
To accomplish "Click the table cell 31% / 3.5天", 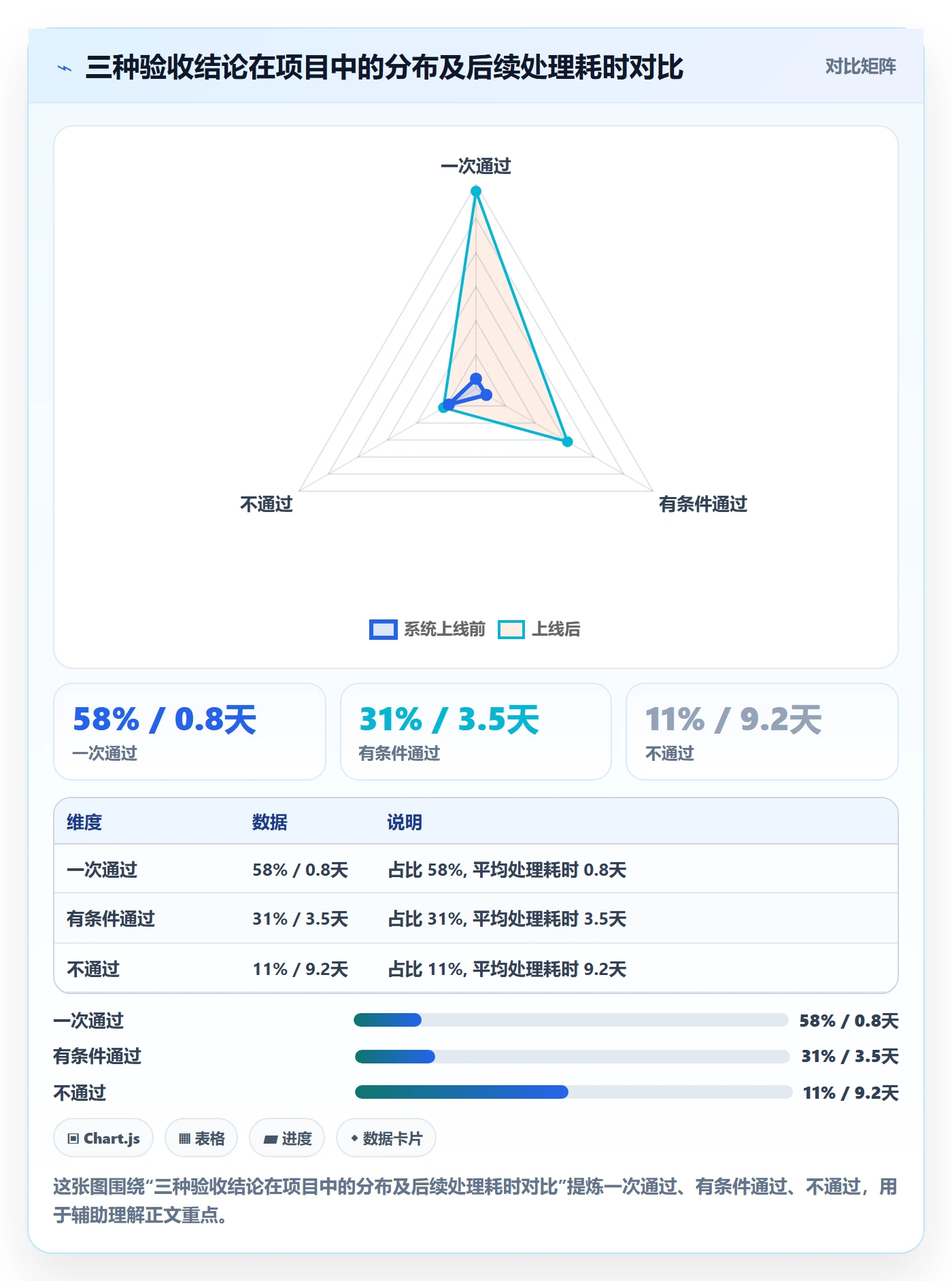I will click(301, 919).
